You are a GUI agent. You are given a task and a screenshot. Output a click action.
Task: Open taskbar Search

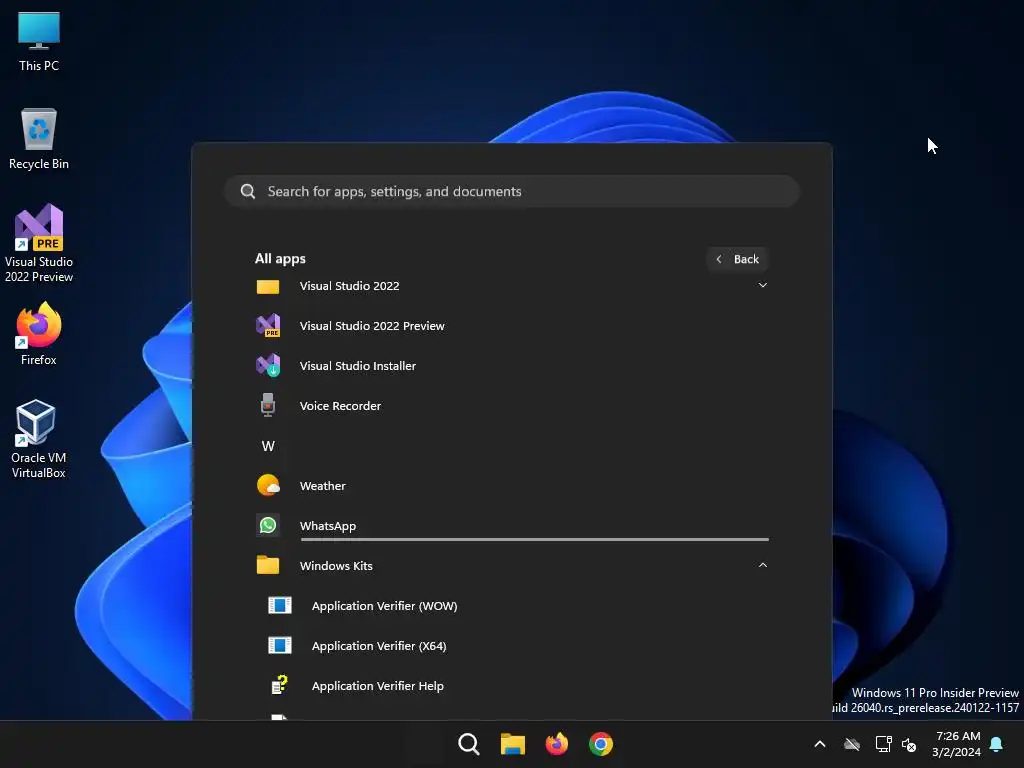coord(469,744)
